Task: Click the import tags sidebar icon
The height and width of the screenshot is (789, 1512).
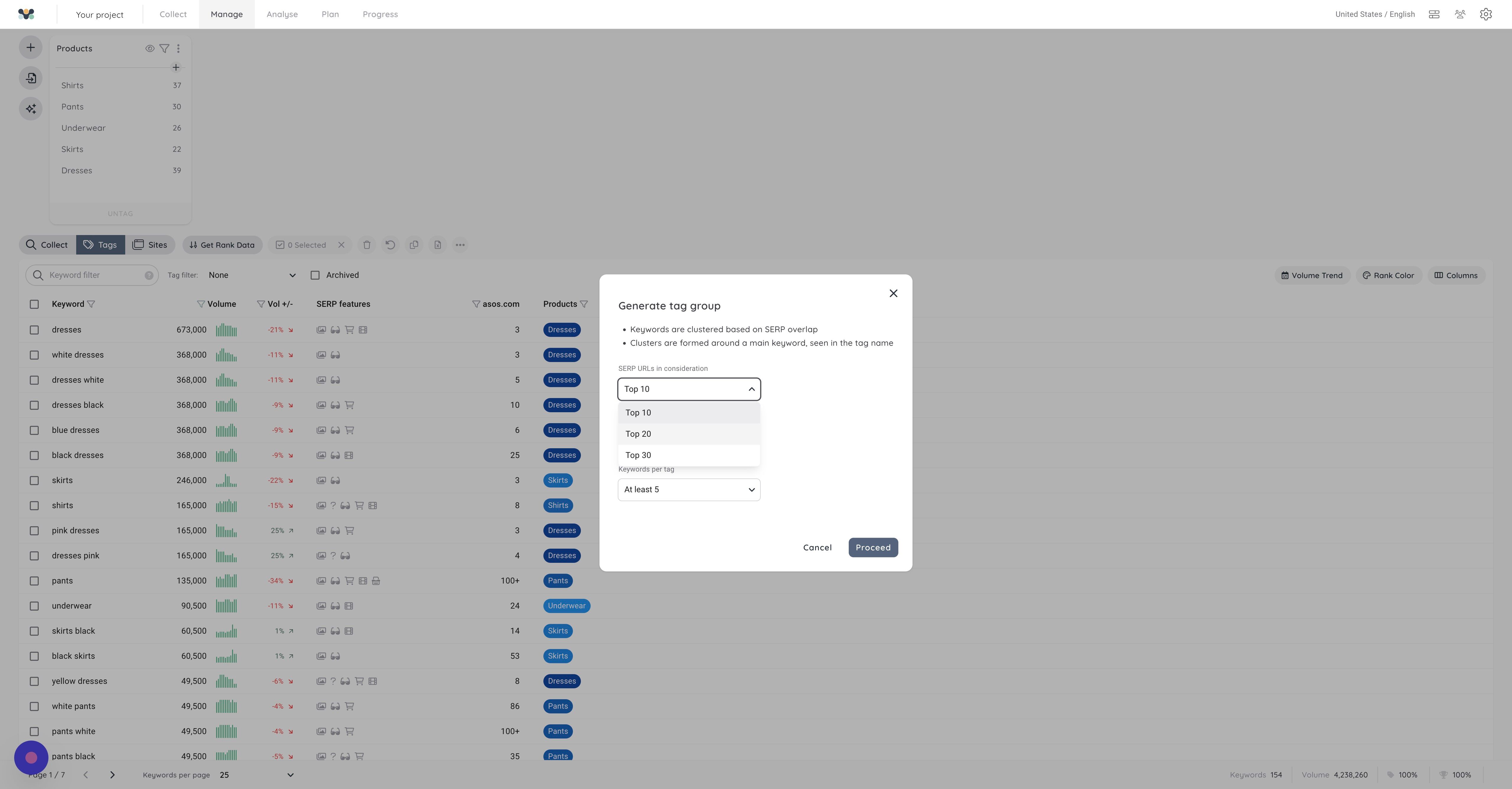Action: pyautogui.click(x=30, y=78)
